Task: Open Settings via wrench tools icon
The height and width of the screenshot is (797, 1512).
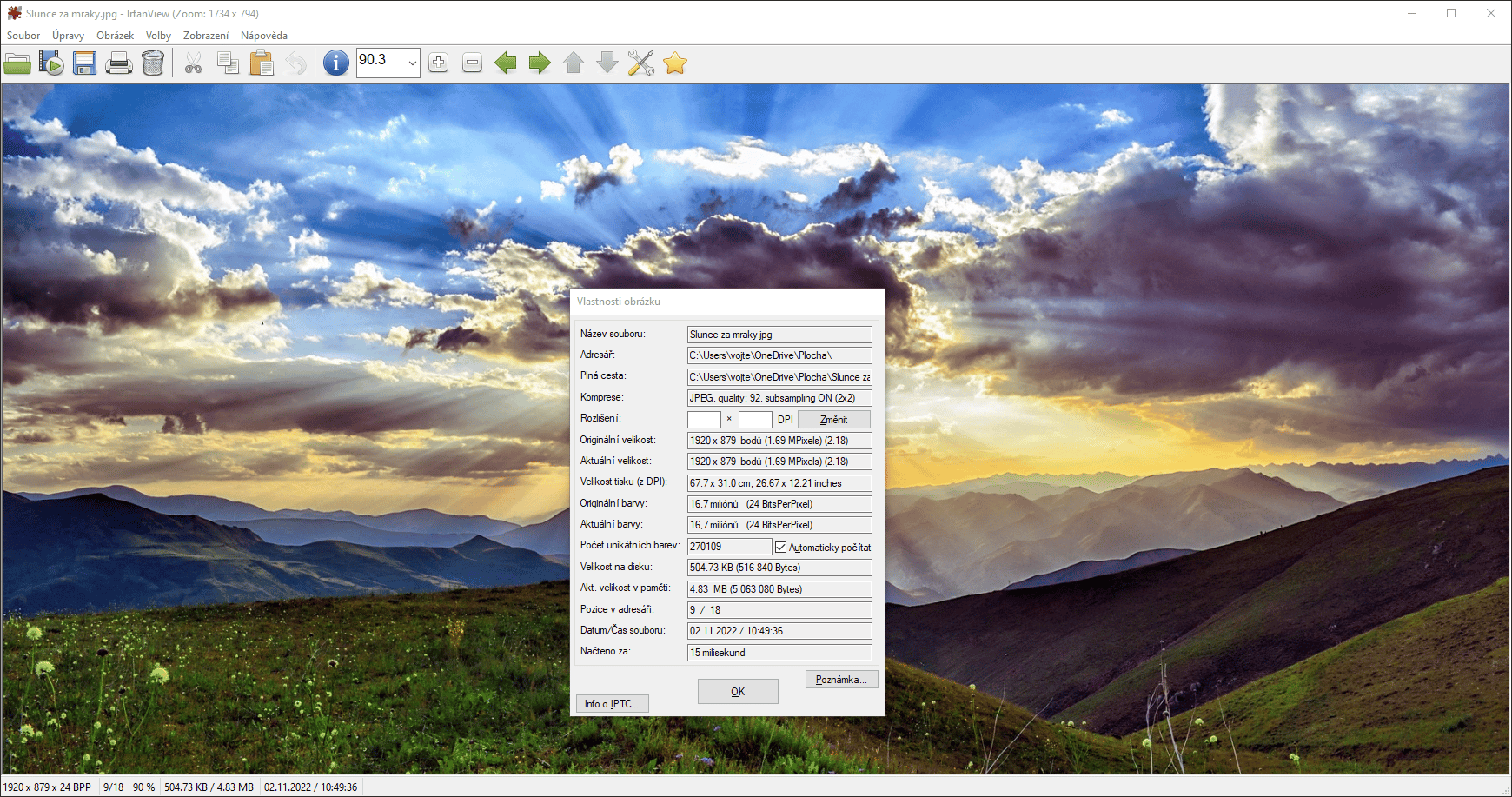Action: 641,63
